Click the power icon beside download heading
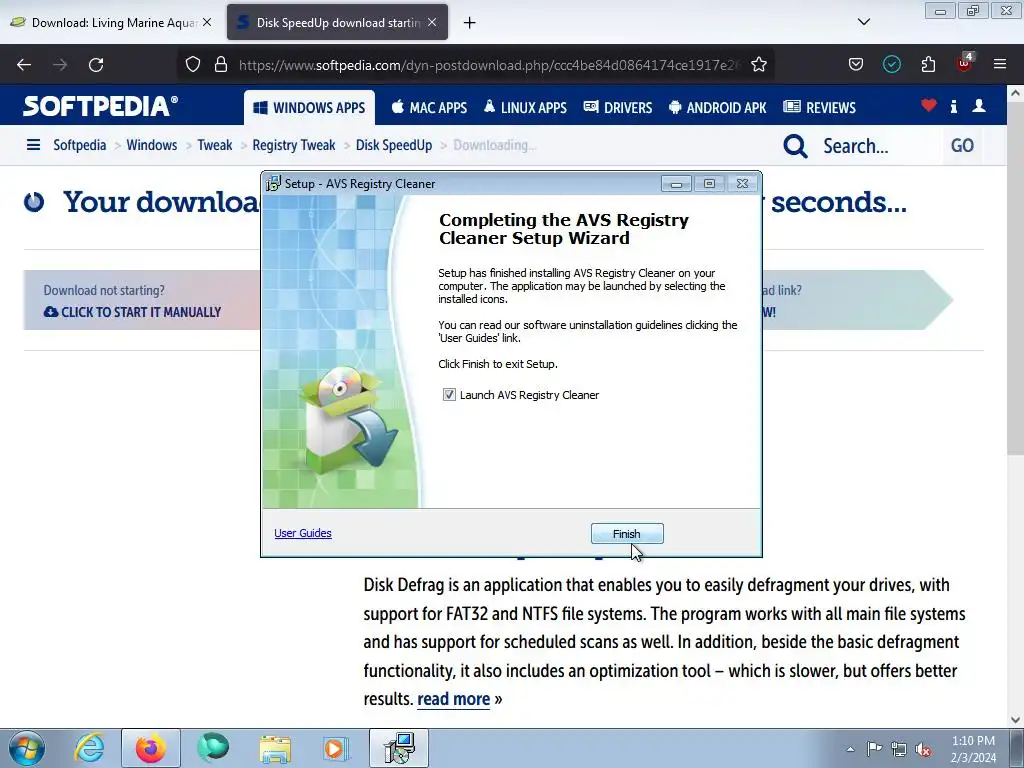The height and width of the screenshot is (768, 1024). tap(34, 202)
